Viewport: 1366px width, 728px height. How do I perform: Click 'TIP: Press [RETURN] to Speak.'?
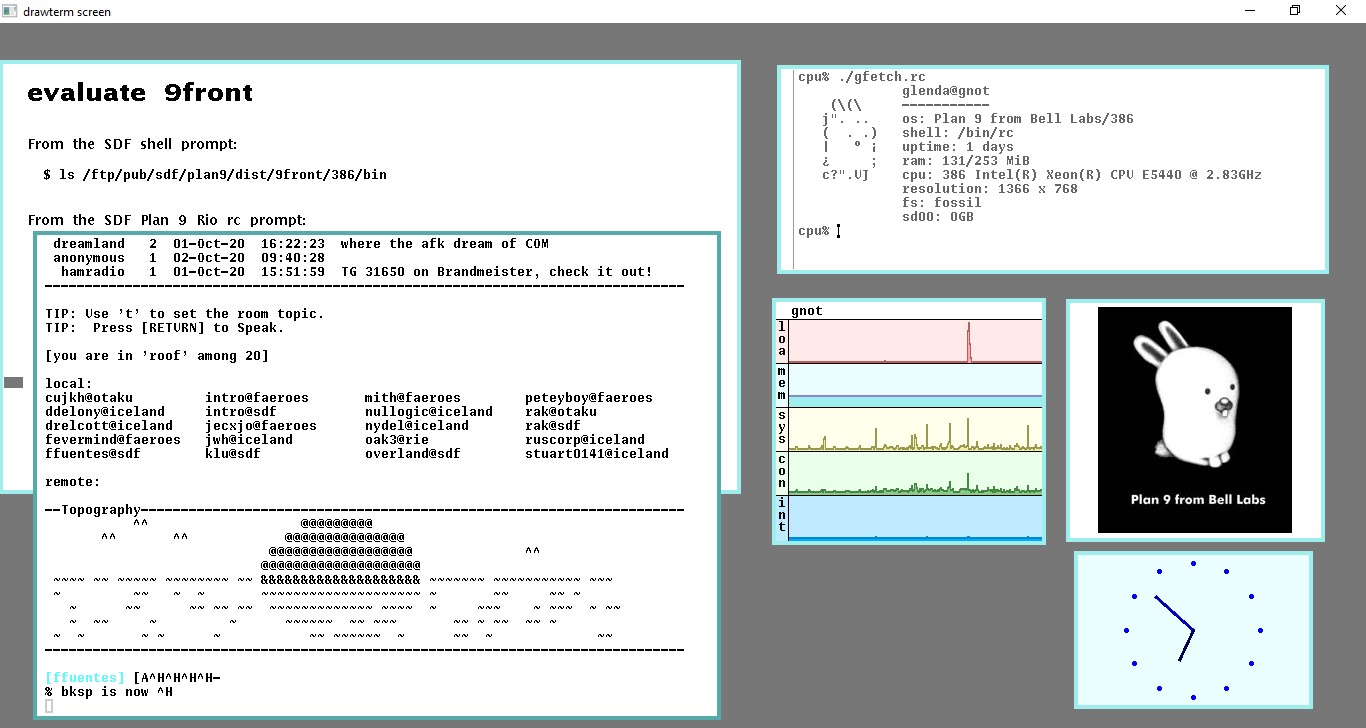click(165, 328)
